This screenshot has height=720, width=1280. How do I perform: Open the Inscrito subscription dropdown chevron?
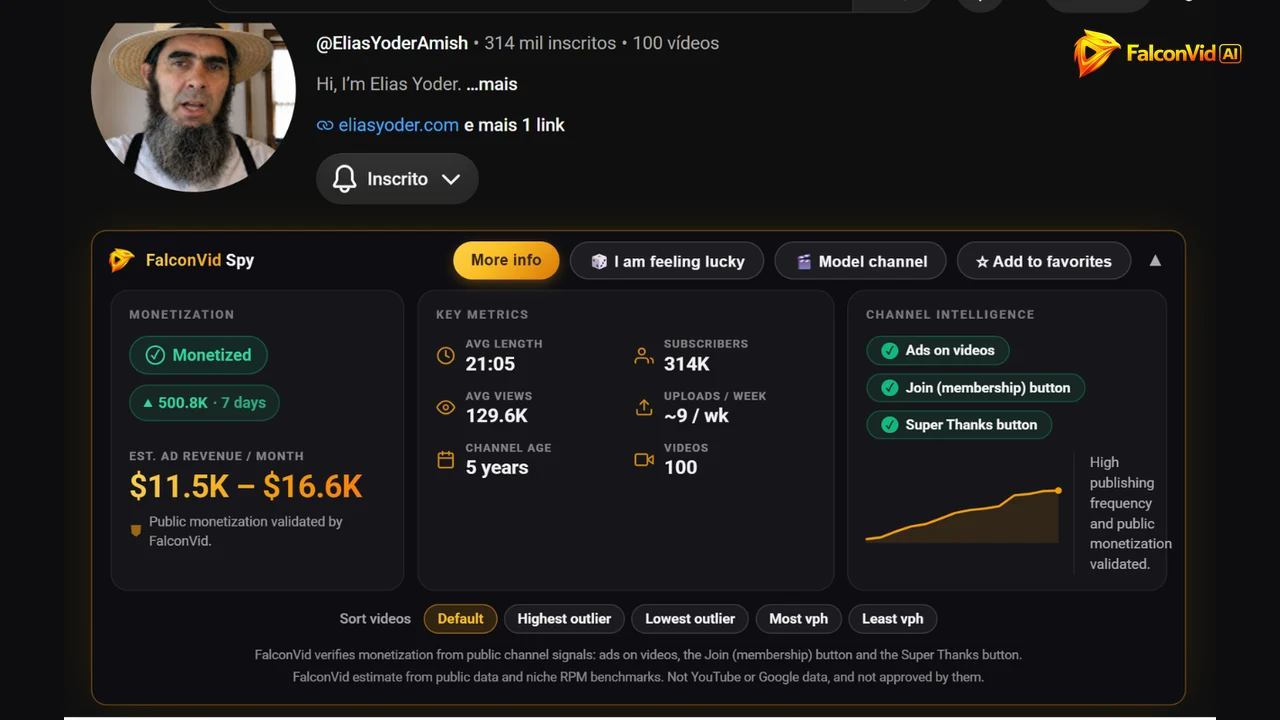451,179
